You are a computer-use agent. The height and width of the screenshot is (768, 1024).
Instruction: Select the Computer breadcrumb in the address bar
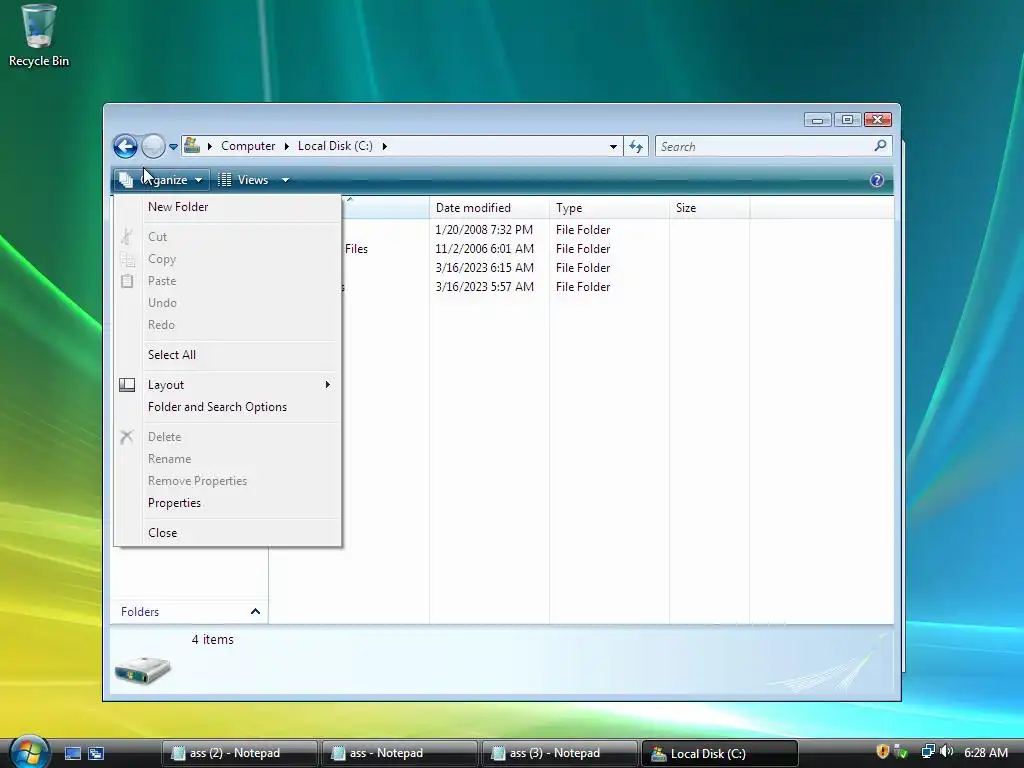point(248,146)
